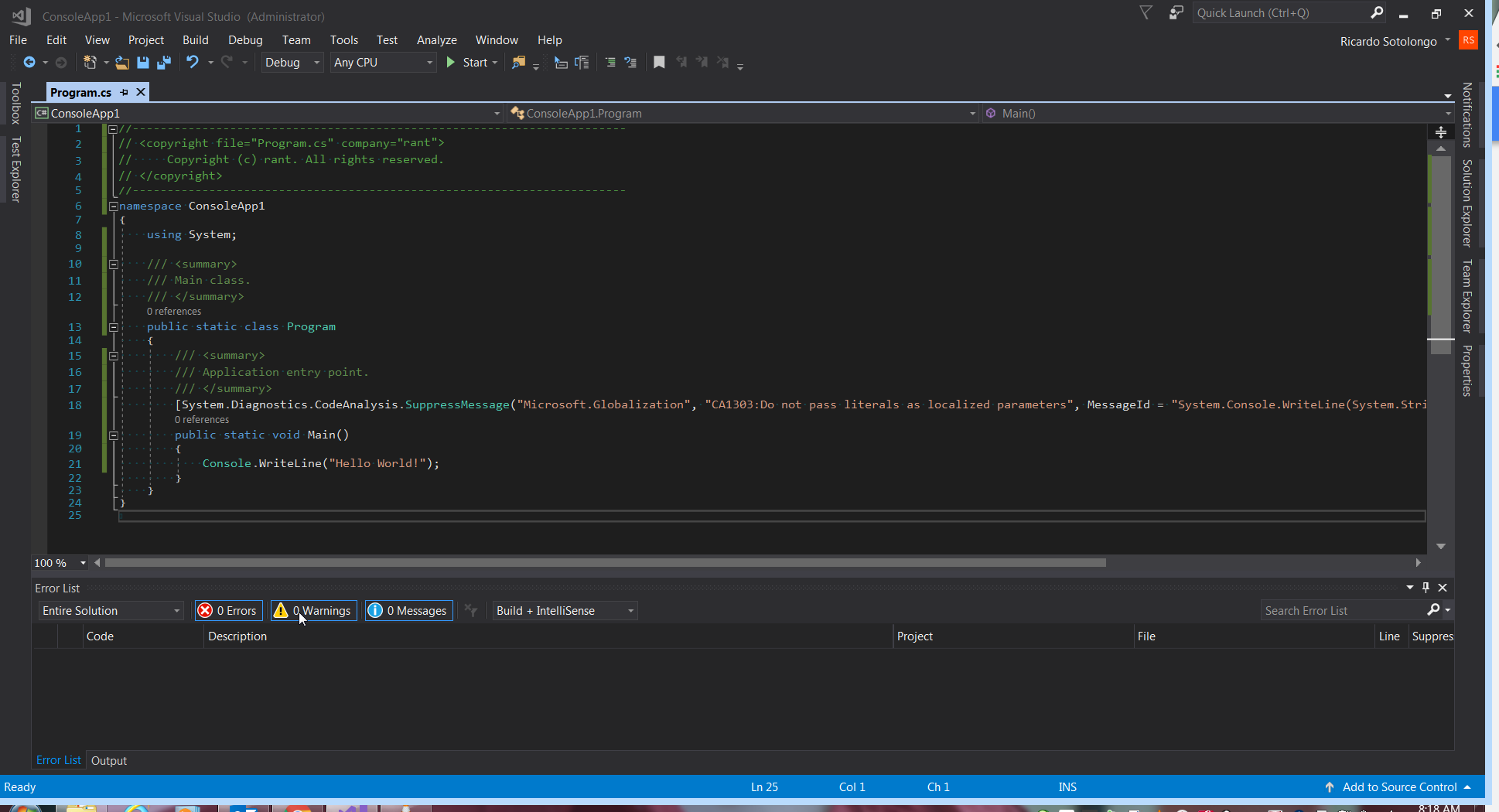Toggle the 0 Warnings filter

[314, 610]
